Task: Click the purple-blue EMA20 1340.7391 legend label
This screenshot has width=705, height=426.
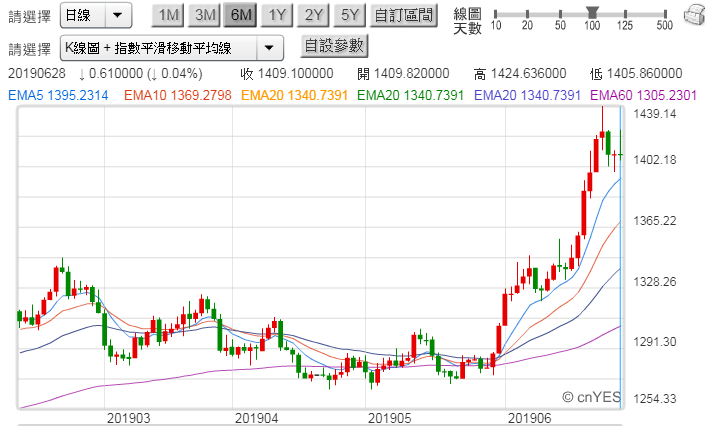Action: tap(527, 95)
